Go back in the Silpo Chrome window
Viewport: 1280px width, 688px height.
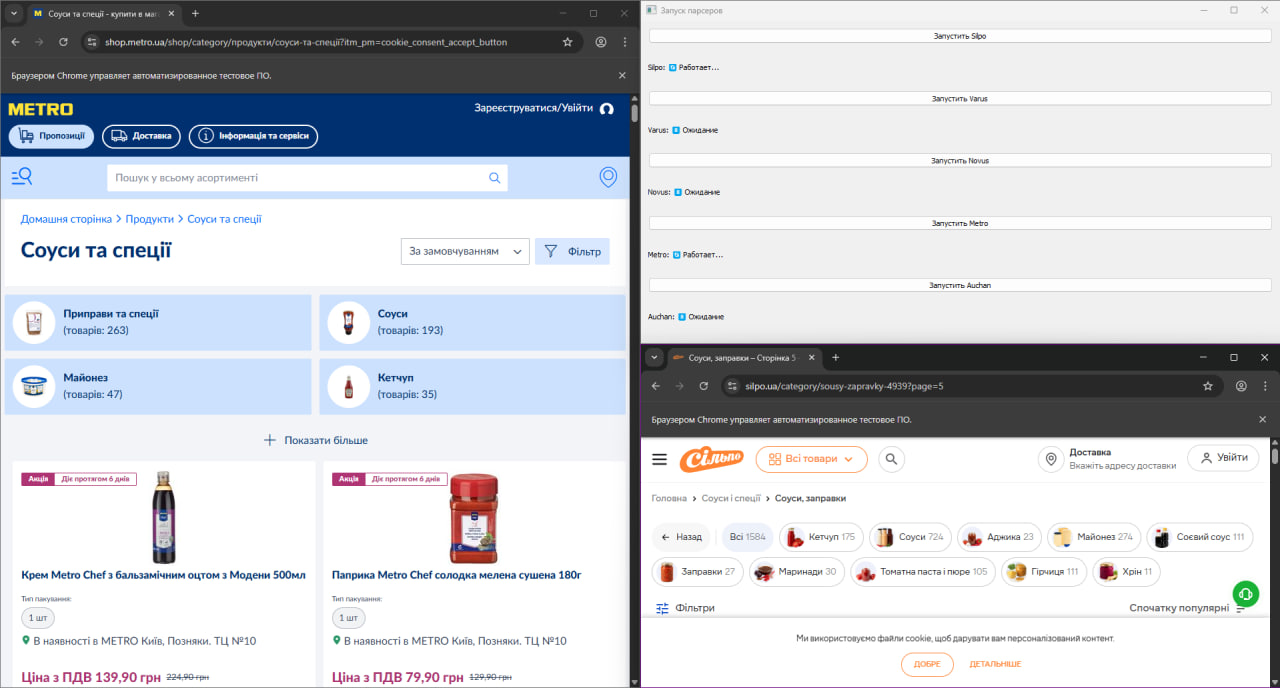pyautogui.click(x=655, y=386)
